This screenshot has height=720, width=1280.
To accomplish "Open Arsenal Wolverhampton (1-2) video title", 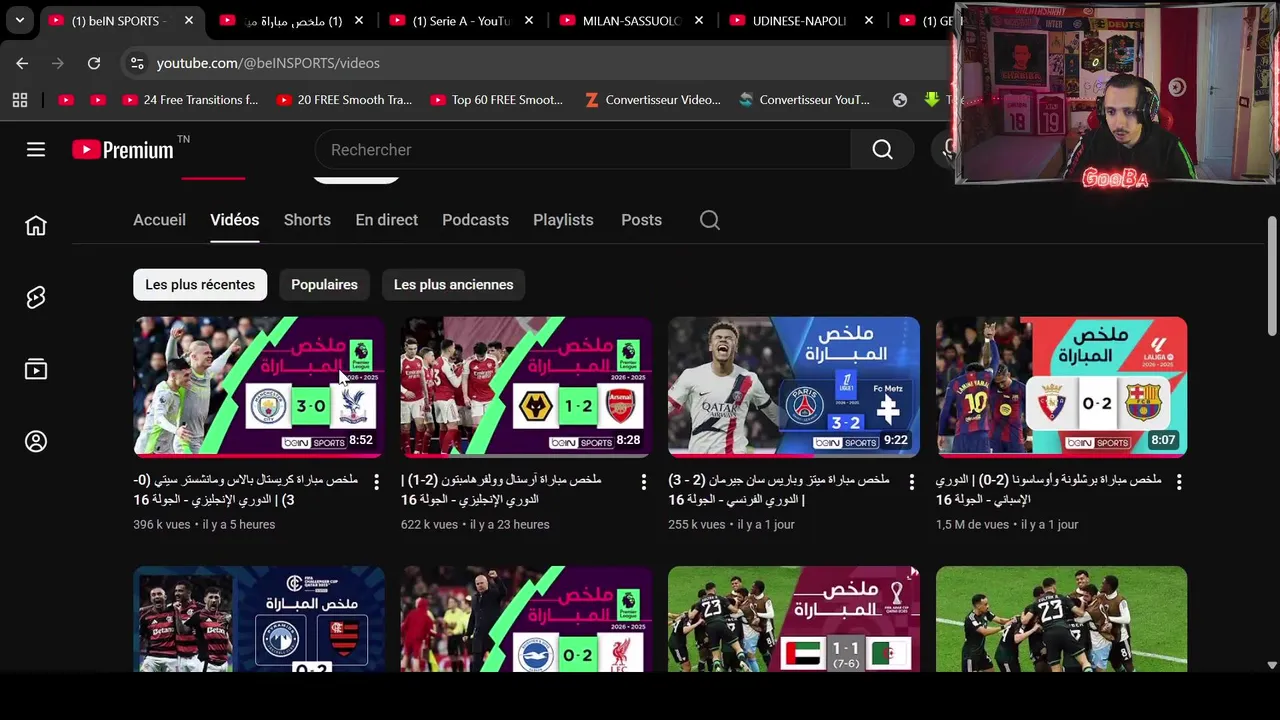I will [501, 490].
